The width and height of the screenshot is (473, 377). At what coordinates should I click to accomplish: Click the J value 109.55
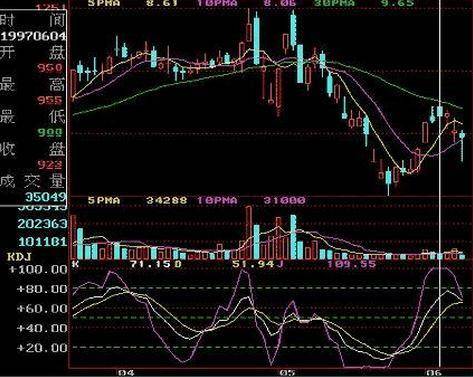coord(352,264)
